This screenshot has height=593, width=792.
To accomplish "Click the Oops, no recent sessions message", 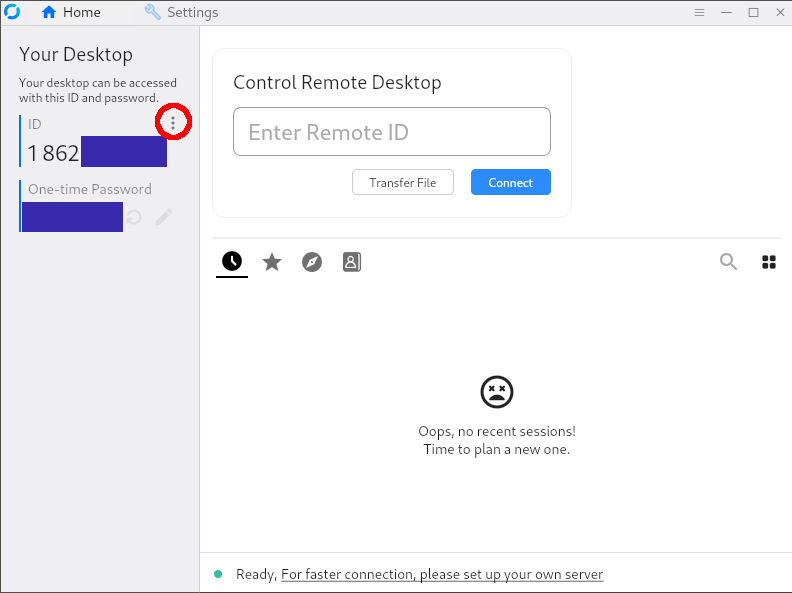I will 497,431.
